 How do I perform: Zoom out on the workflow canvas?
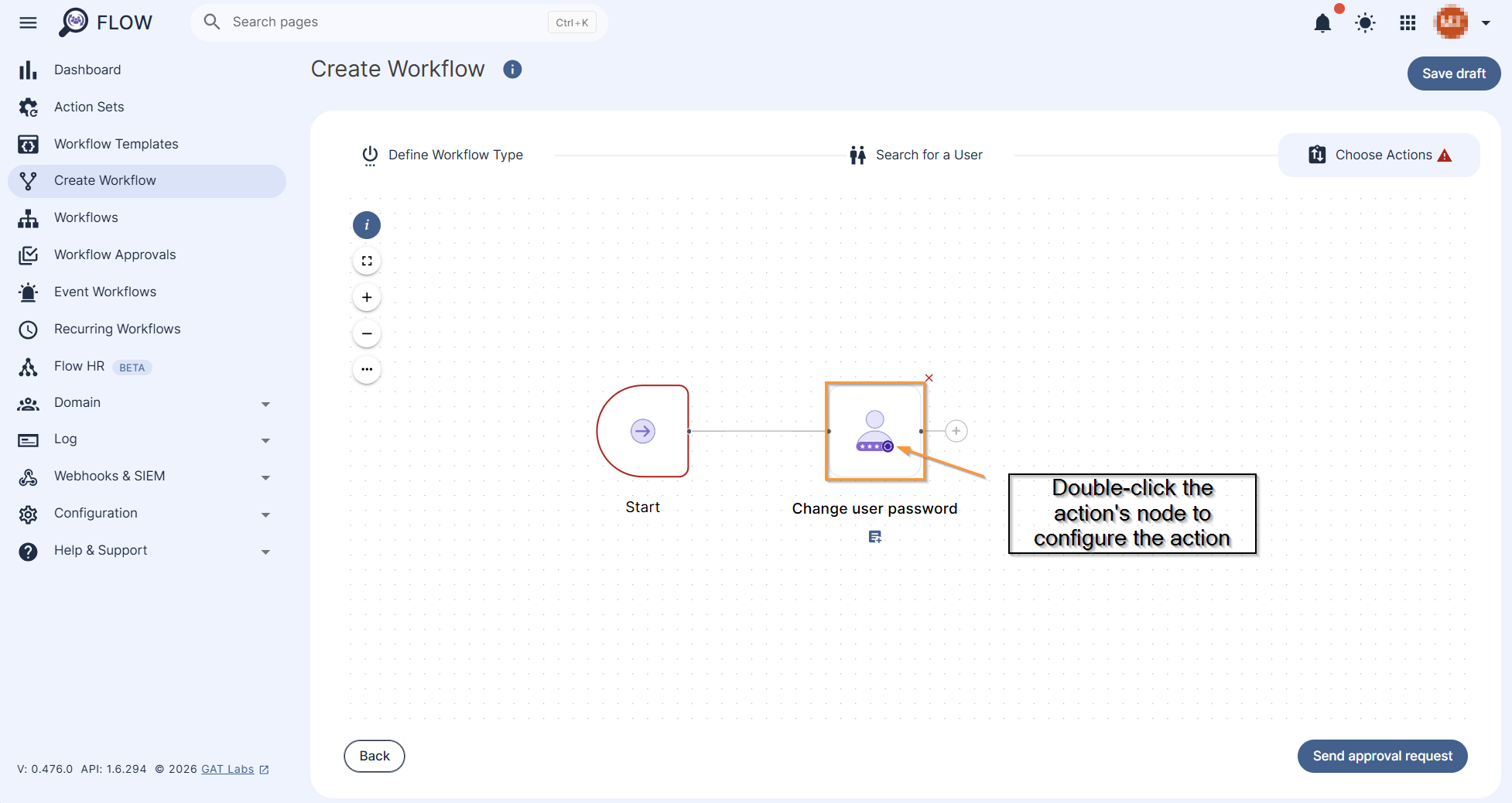(x=367, y=333)
